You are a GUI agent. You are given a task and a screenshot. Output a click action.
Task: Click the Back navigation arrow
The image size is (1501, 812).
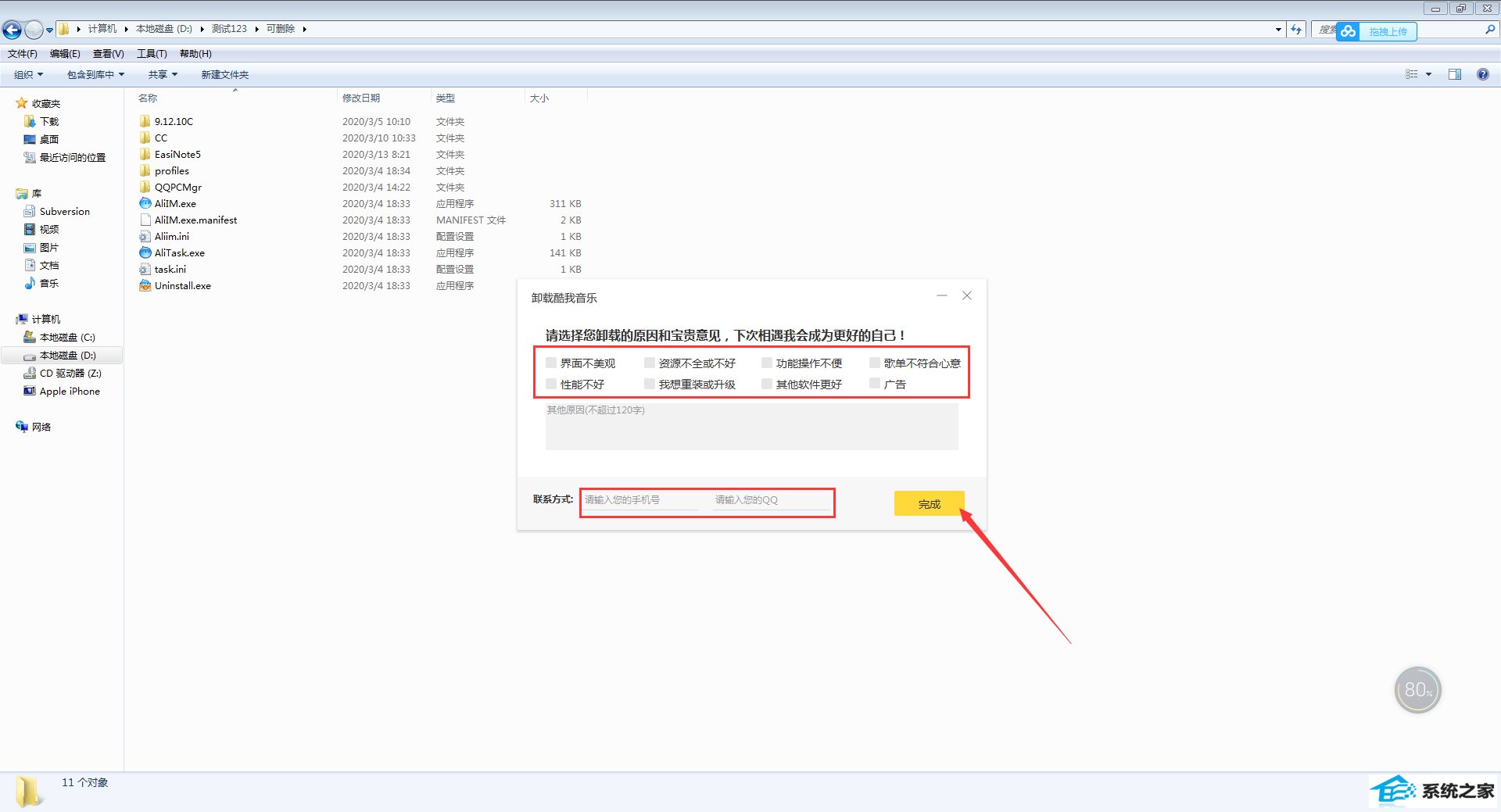pos(12,30)
